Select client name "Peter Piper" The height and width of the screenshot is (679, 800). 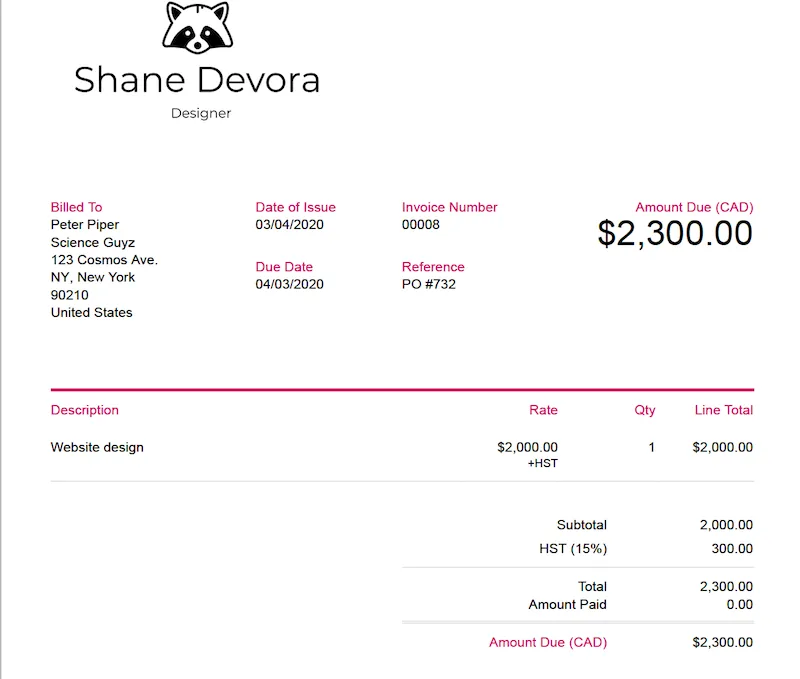click(85, 225)
